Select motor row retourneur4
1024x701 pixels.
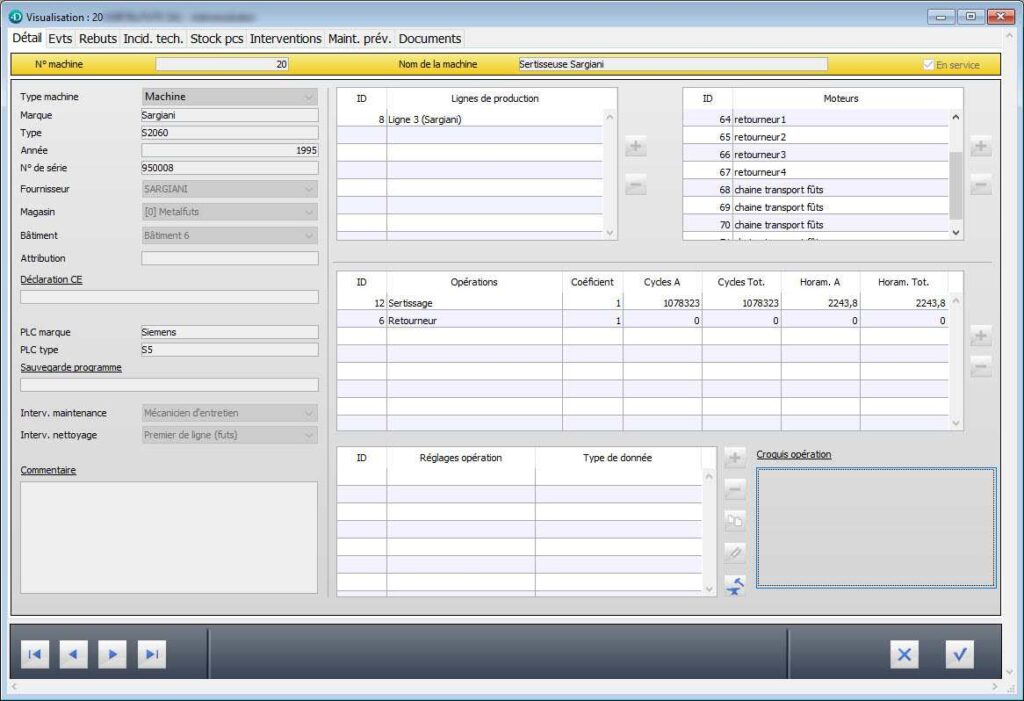click(816, 172)
